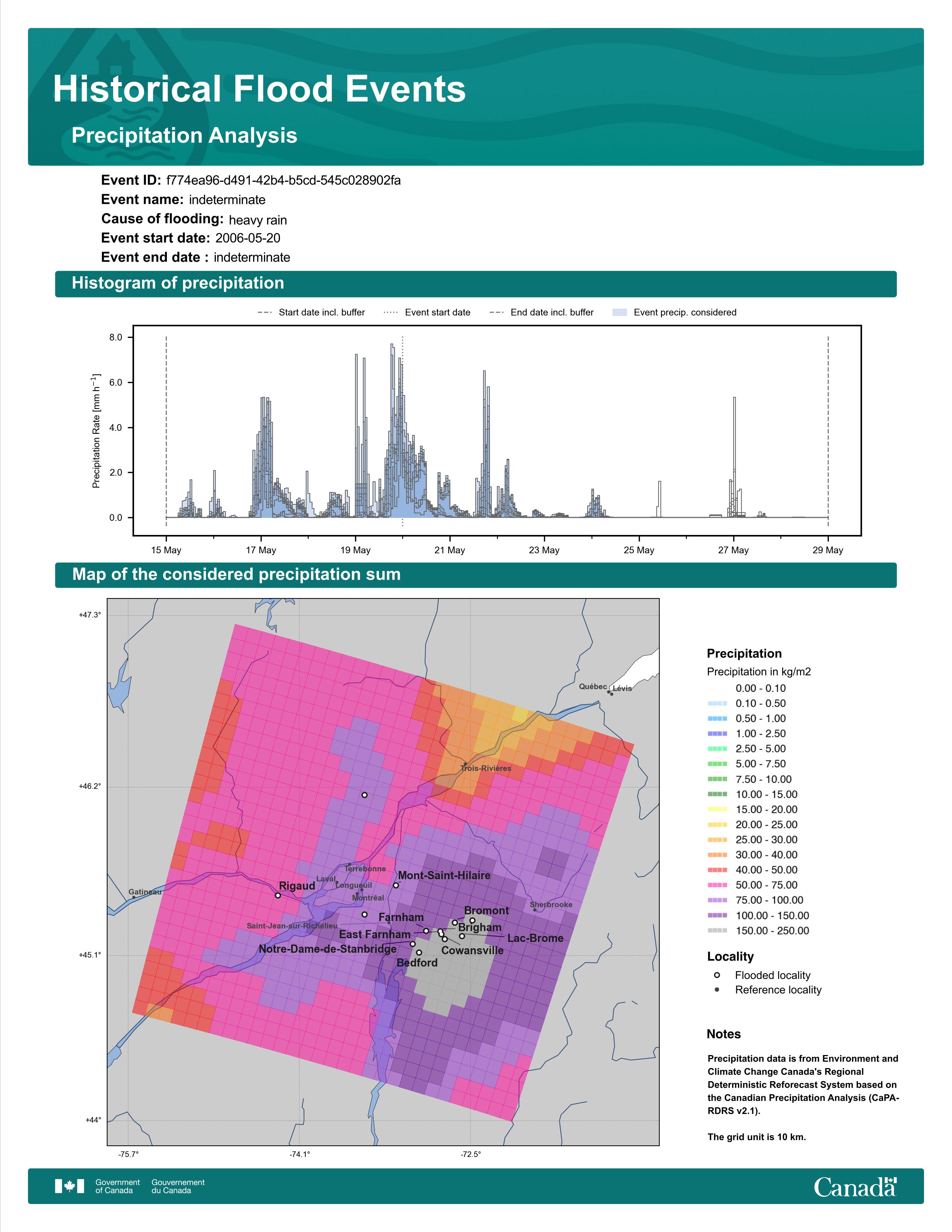
Task: Click the Canadian flag icon in footer
Action: click(x=69, y=1186)
